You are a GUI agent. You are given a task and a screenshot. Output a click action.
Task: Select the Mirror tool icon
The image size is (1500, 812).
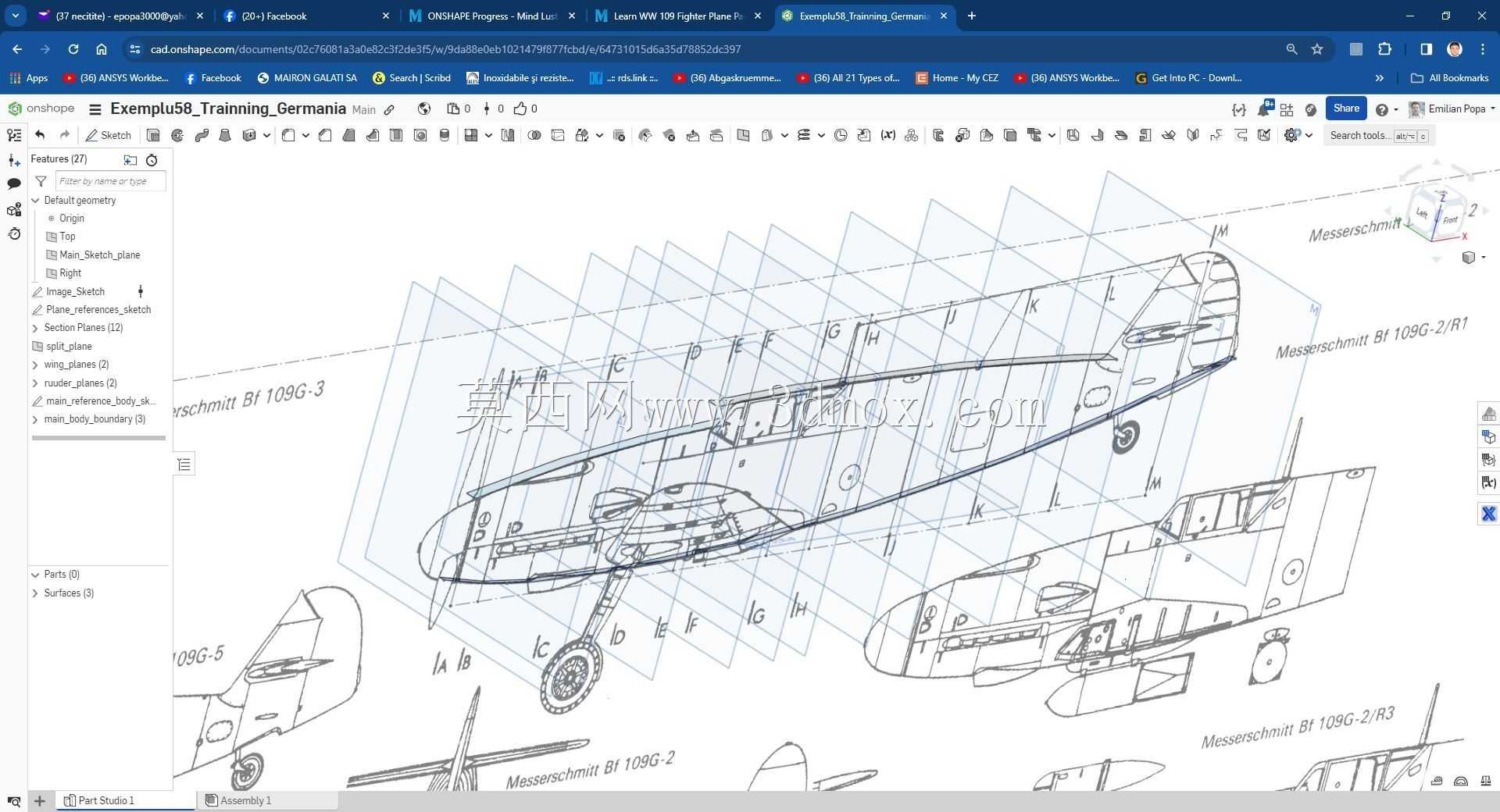coord(508,135)
